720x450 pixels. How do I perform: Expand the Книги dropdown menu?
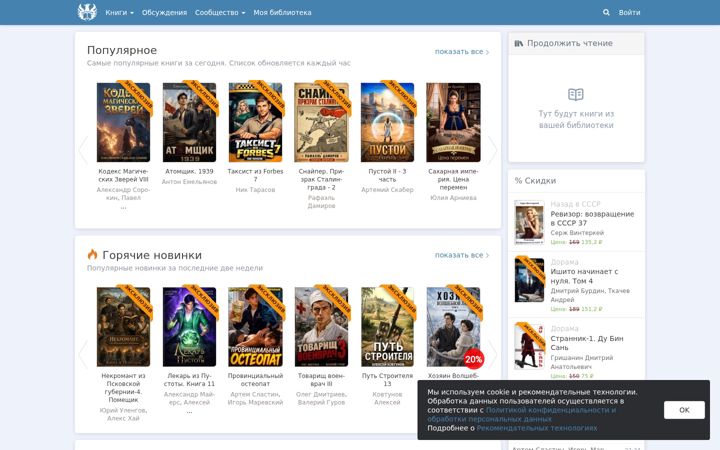119,12
